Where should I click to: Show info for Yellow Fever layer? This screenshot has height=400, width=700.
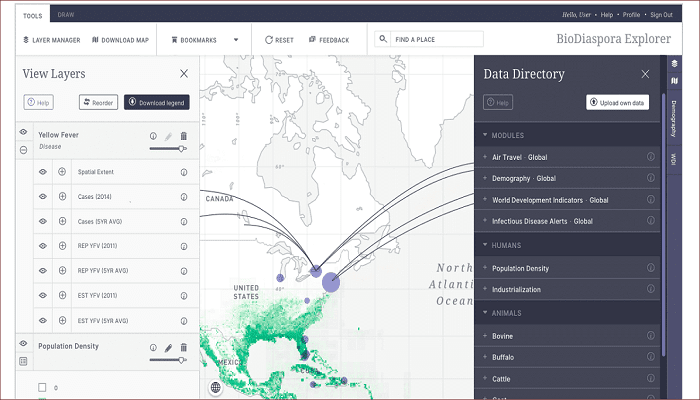click(x=153, y=136)
